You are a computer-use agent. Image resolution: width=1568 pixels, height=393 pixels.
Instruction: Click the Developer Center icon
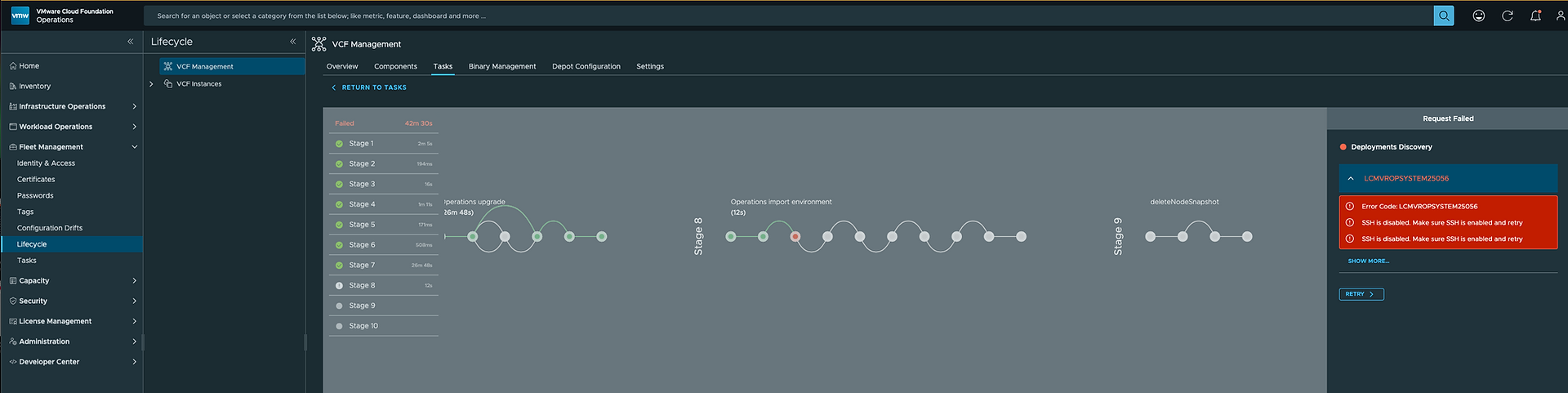(x=13, y=361)
